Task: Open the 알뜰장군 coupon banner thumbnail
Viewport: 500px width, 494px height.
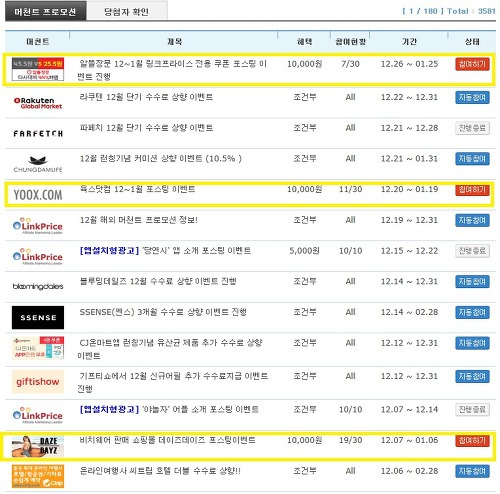Action: [38, 69]
